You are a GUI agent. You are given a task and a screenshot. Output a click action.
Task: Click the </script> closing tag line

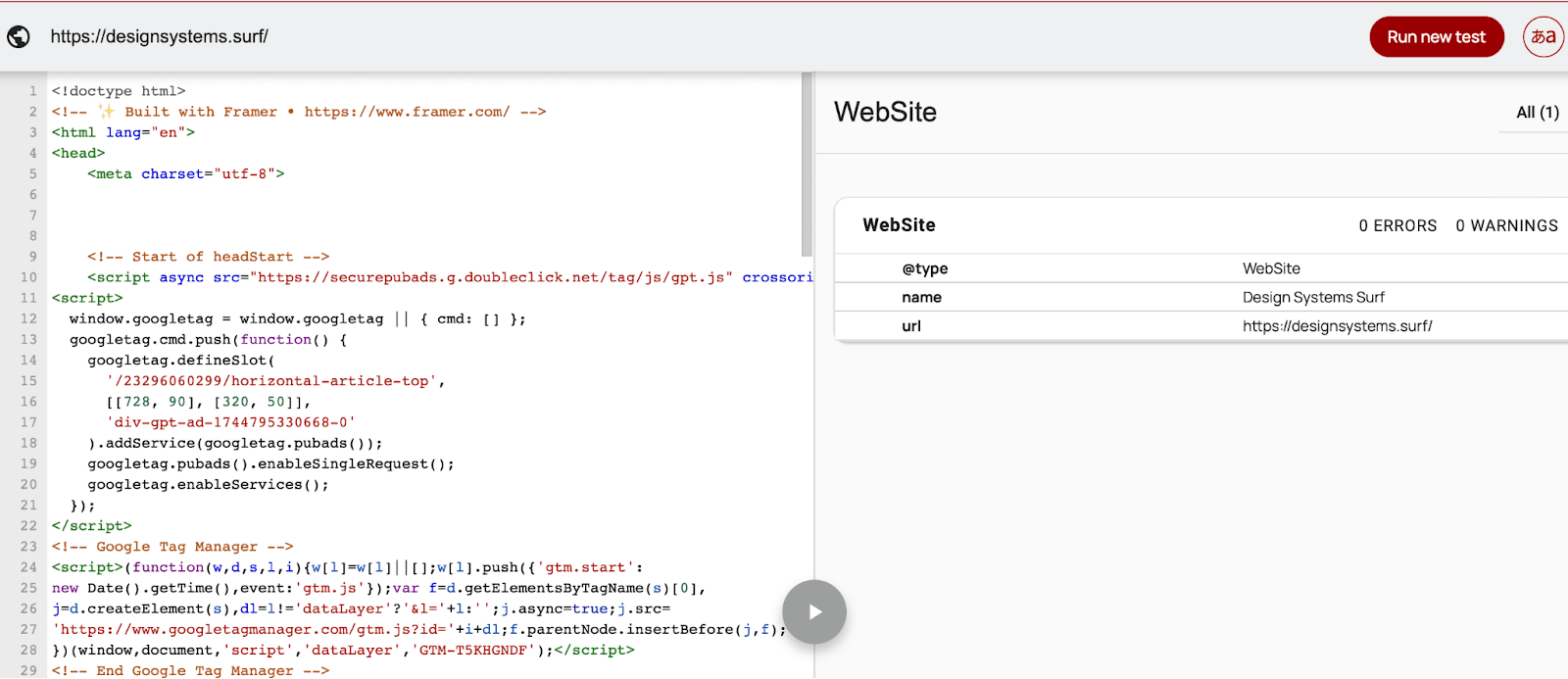tap(92, 526)
